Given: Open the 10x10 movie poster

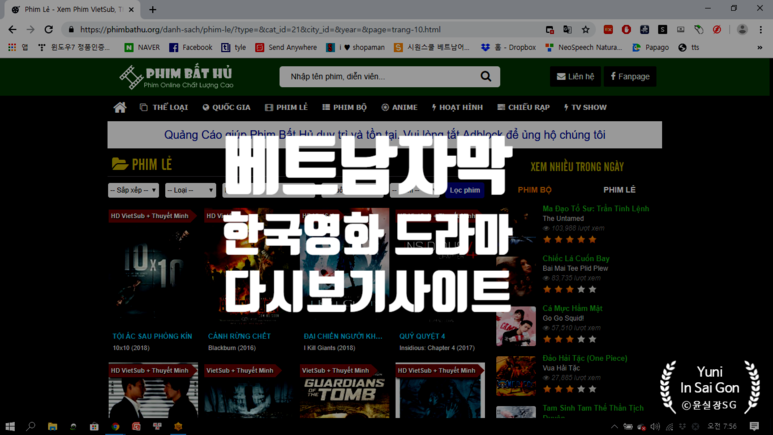Looking at the screenshot, I should 153,266.
